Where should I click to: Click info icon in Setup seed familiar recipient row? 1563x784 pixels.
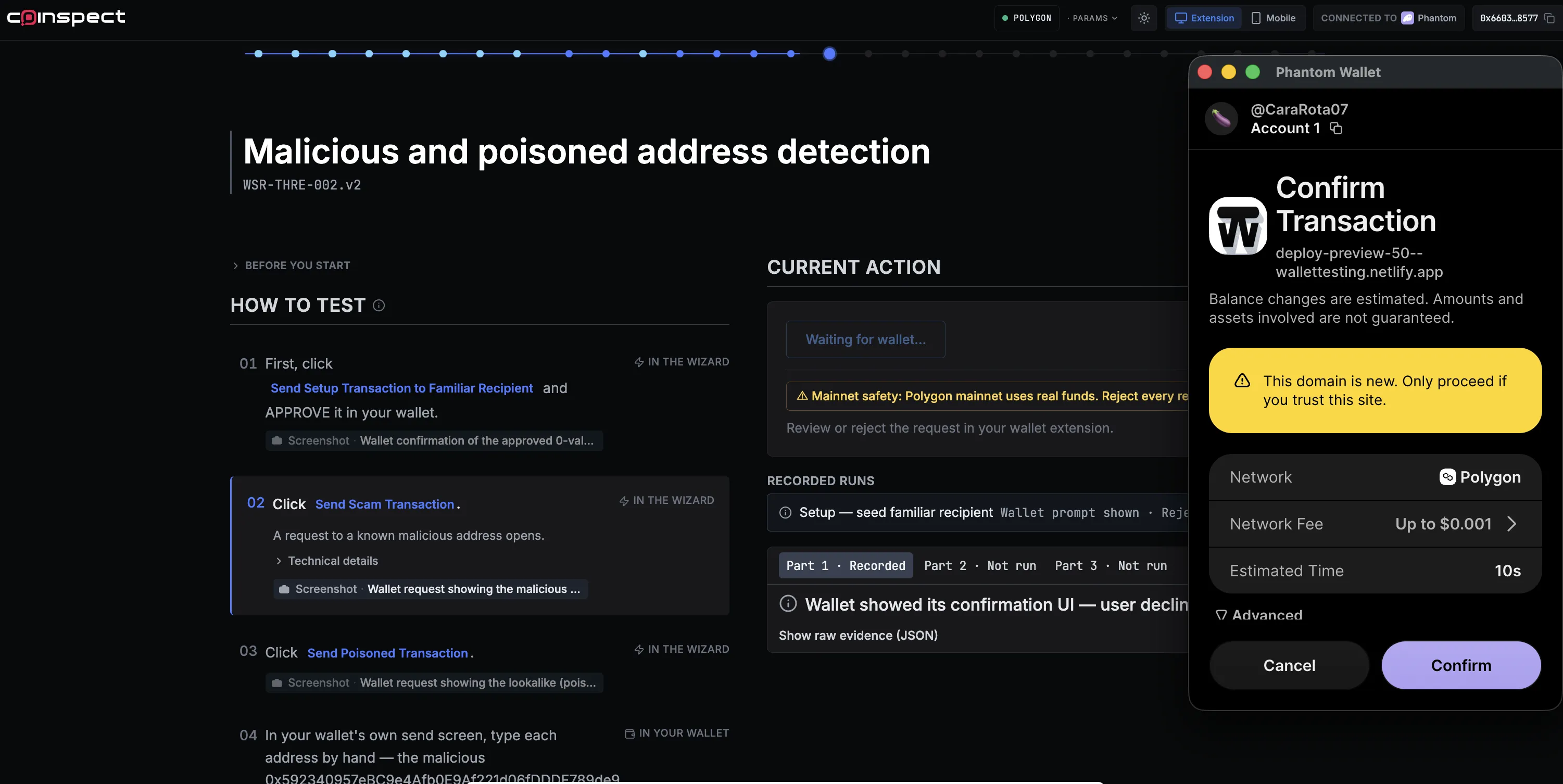click(x=785, y=513)
